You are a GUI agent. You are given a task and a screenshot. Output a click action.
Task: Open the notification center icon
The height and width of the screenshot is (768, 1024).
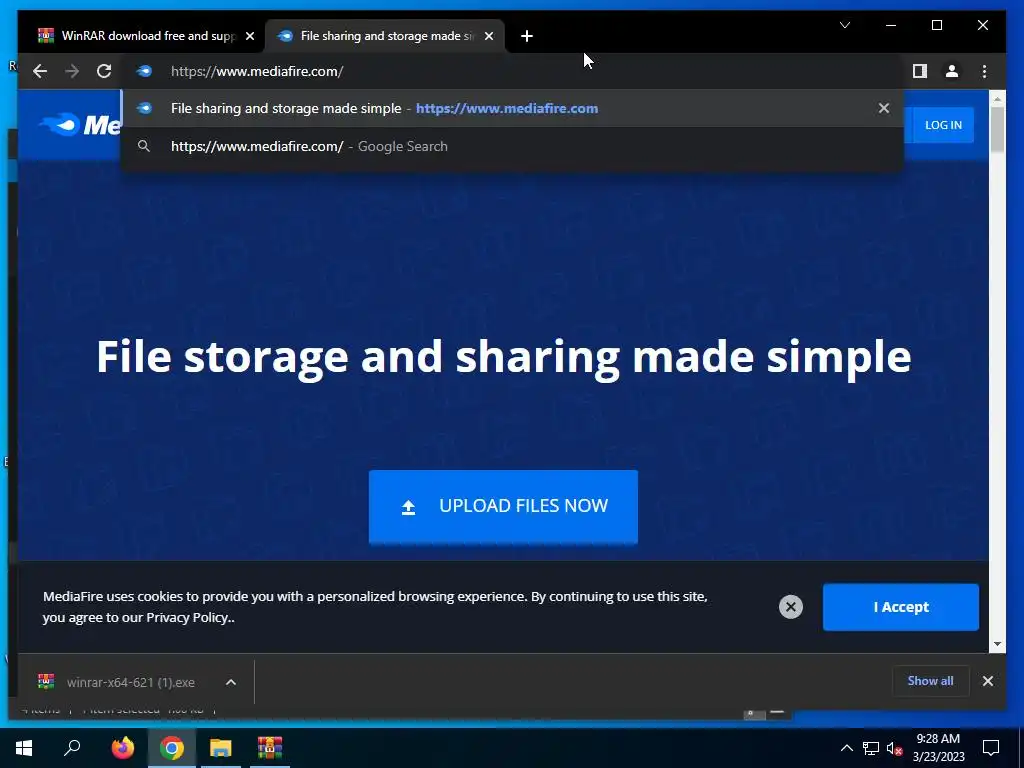[991, 748]
